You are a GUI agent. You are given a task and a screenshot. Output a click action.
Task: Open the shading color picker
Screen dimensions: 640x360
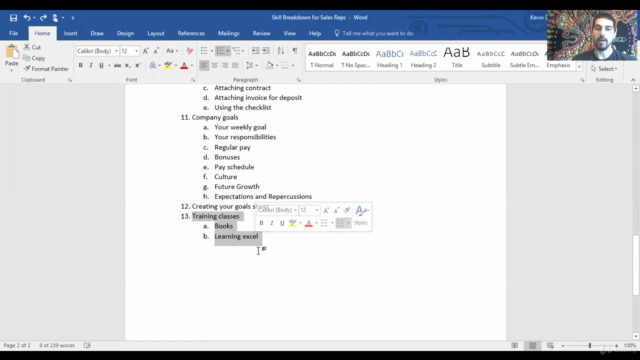coord(277,65)
